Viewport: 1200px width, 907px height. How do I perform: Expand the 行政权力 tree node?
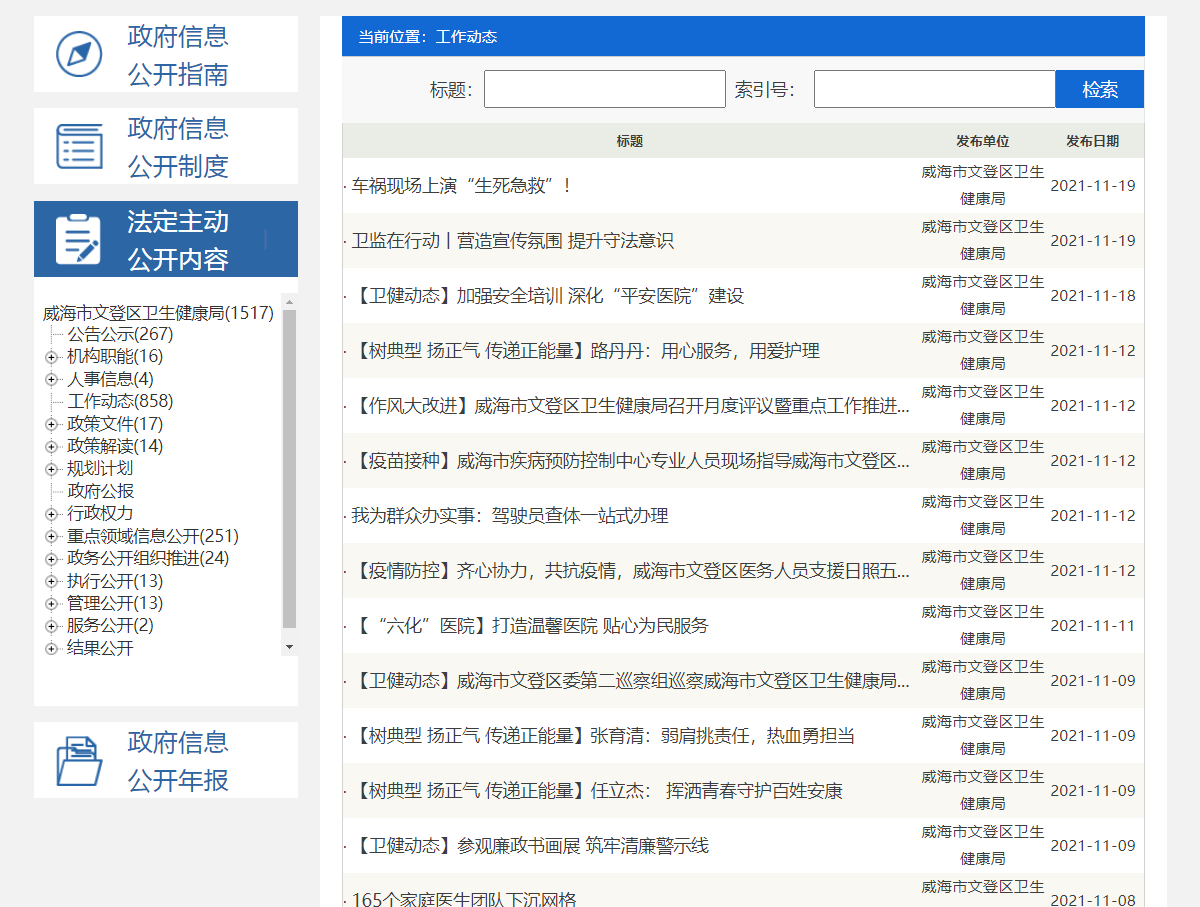coord(52,515)
